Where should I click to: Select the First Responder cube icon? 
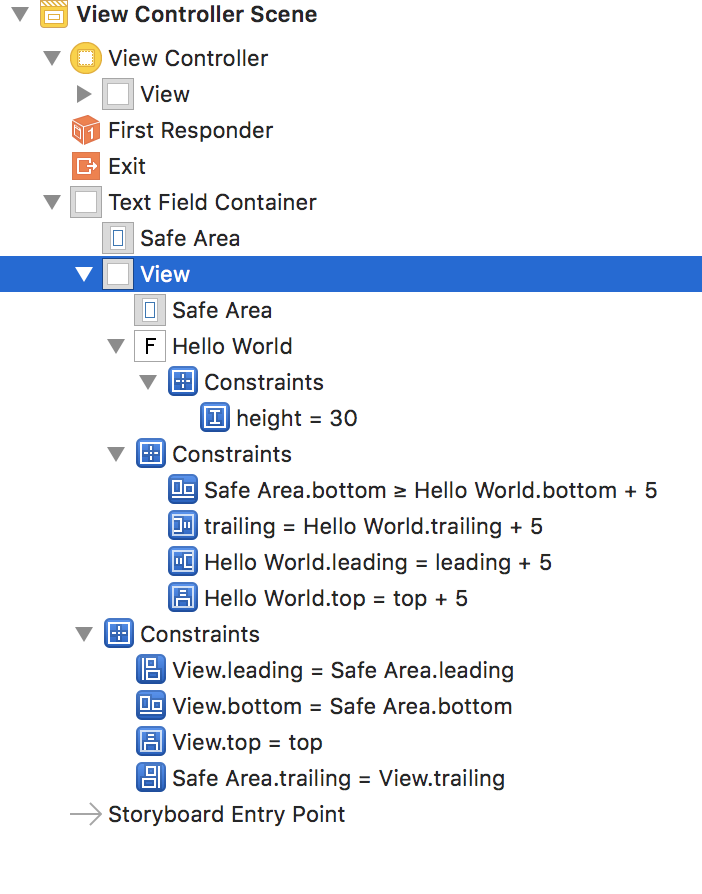[86, 130]
